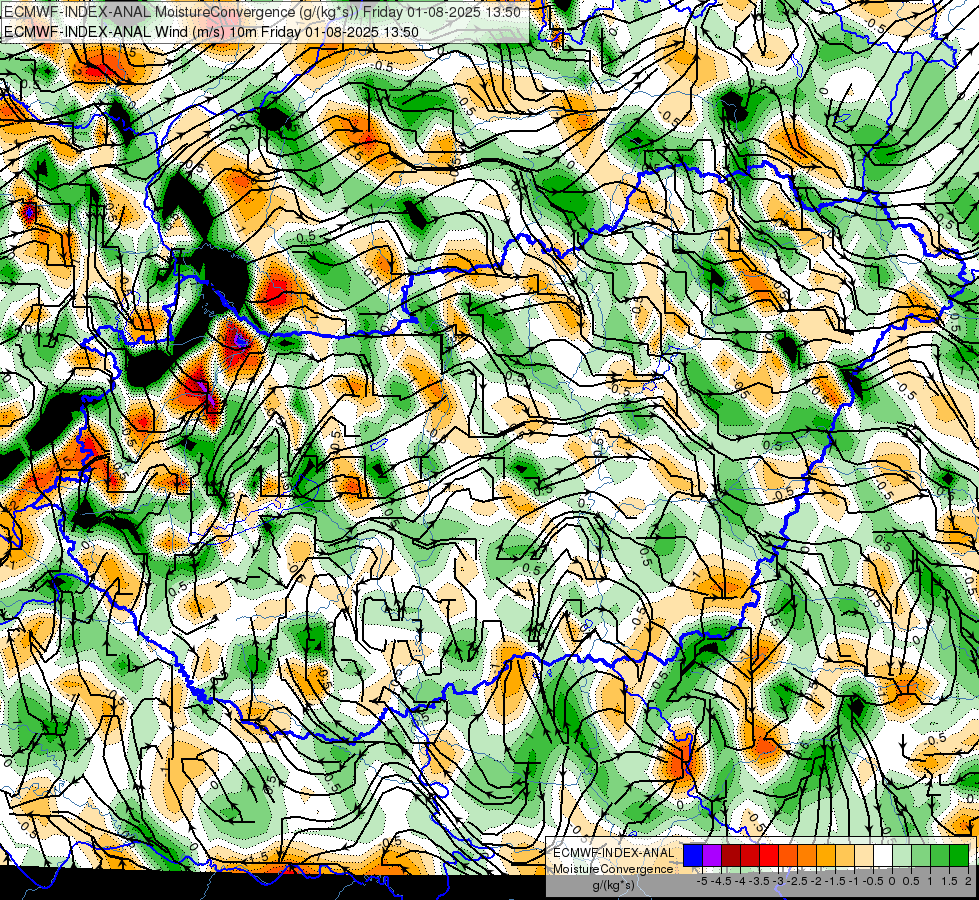Click the "-2.5" legend scale value
Viewport: 979px width, 900px height.
797,881
